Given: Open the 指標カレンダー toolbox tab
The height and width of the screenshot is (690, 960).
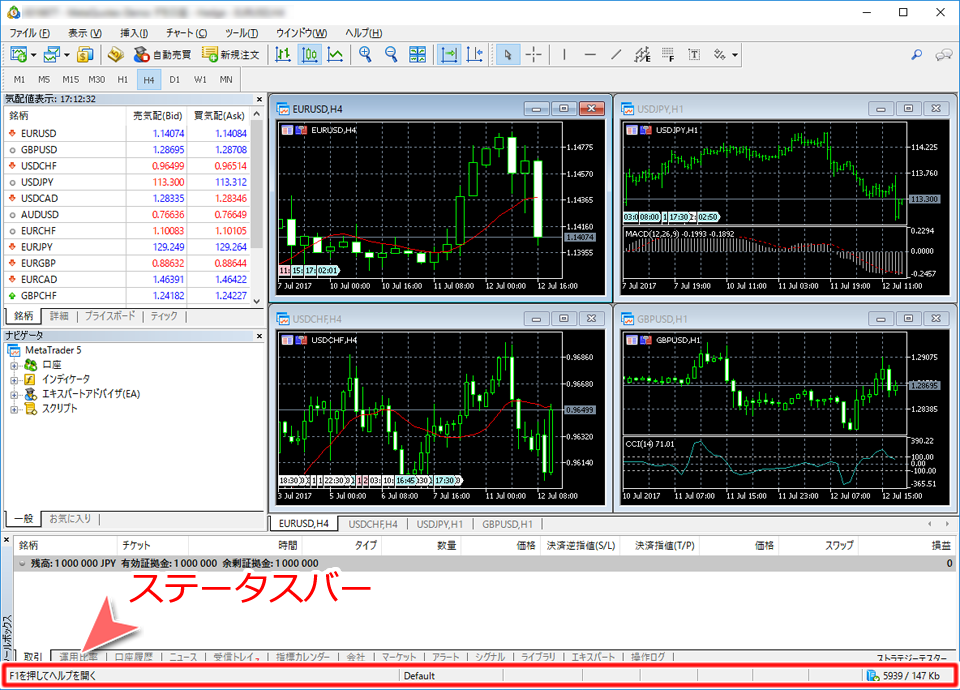Looking at the screenshot, I should (302, 656).
